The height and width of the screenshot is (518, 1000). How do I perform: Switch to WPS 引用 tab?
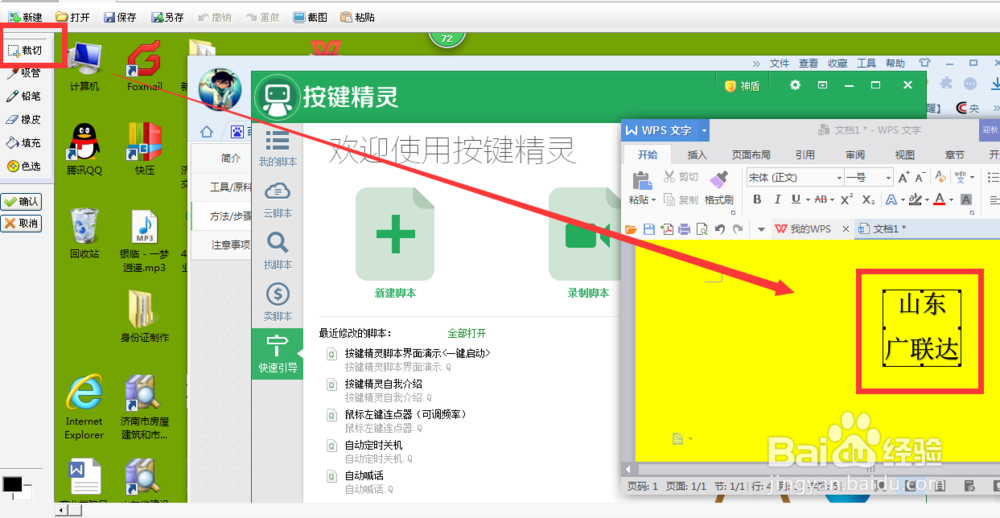[x=805, y=155]
